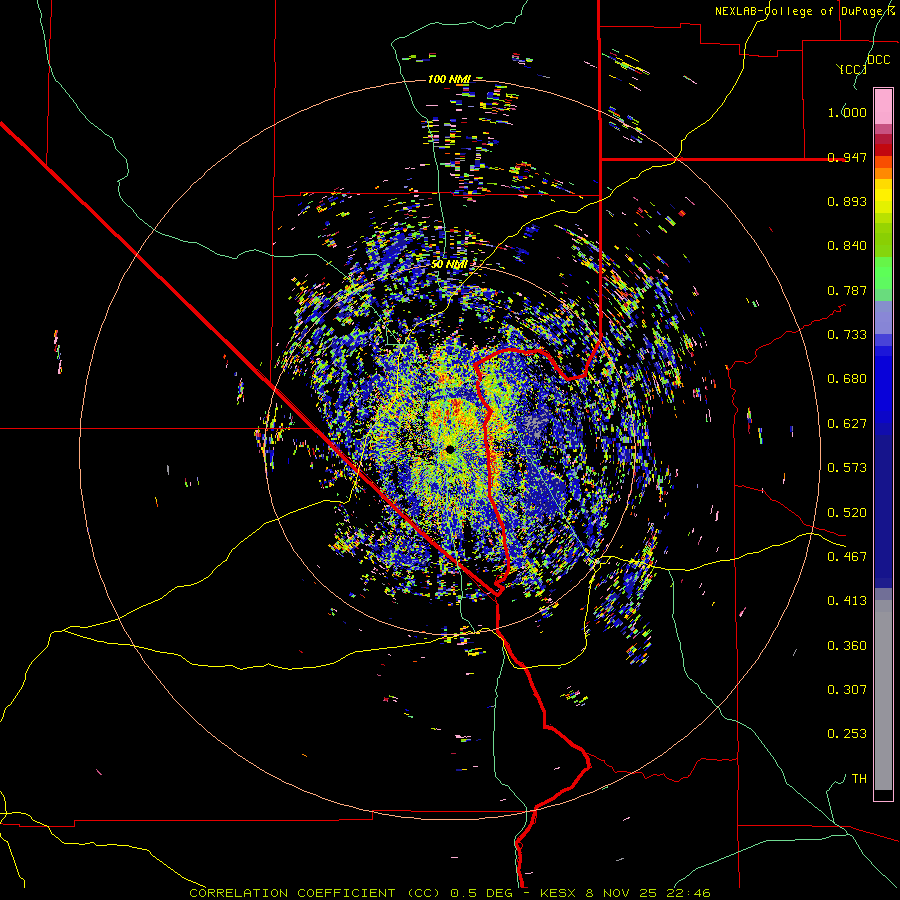Viewport: 900px width, 900px height.
Task: Click the 0.787 legend value
Action: pyautogui.click(x=847, y=290)
